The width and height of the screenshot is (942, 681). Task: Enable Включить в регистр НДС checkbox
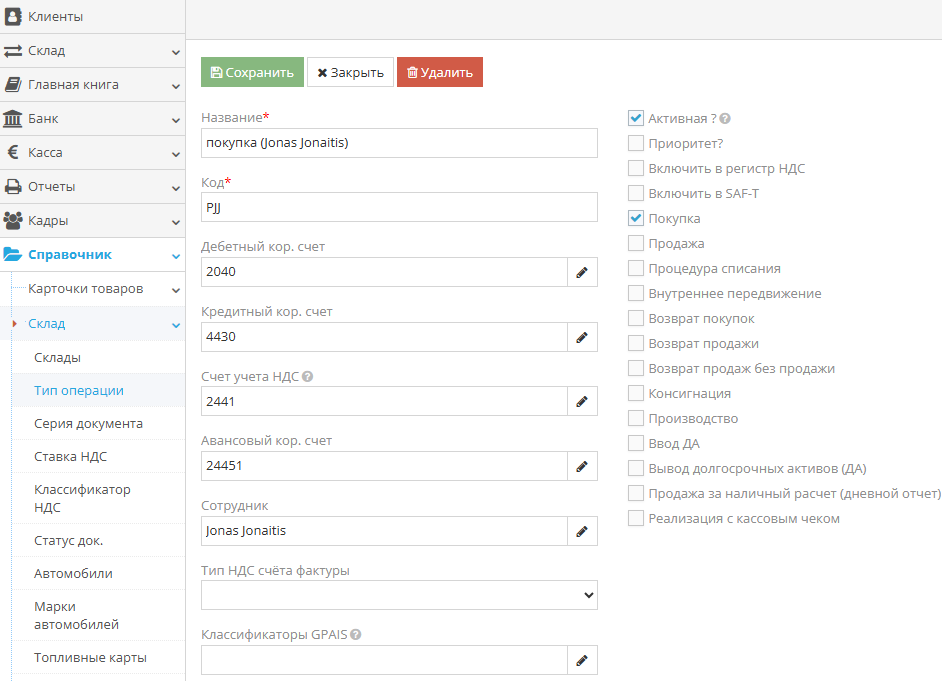(x=636, y=168)
